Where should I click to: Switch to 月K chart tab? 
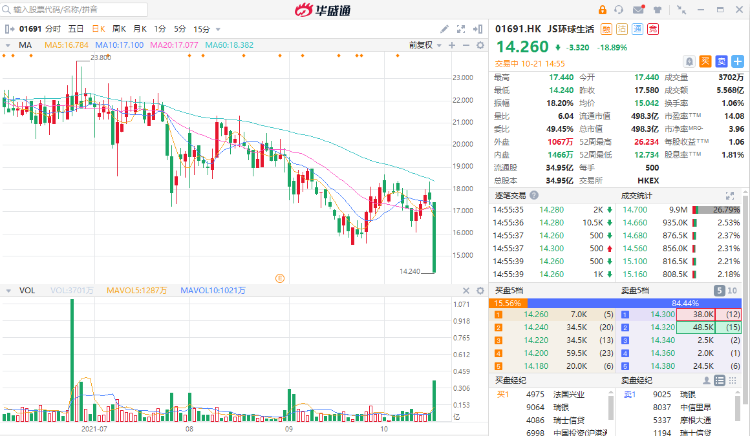click(140, 29)
